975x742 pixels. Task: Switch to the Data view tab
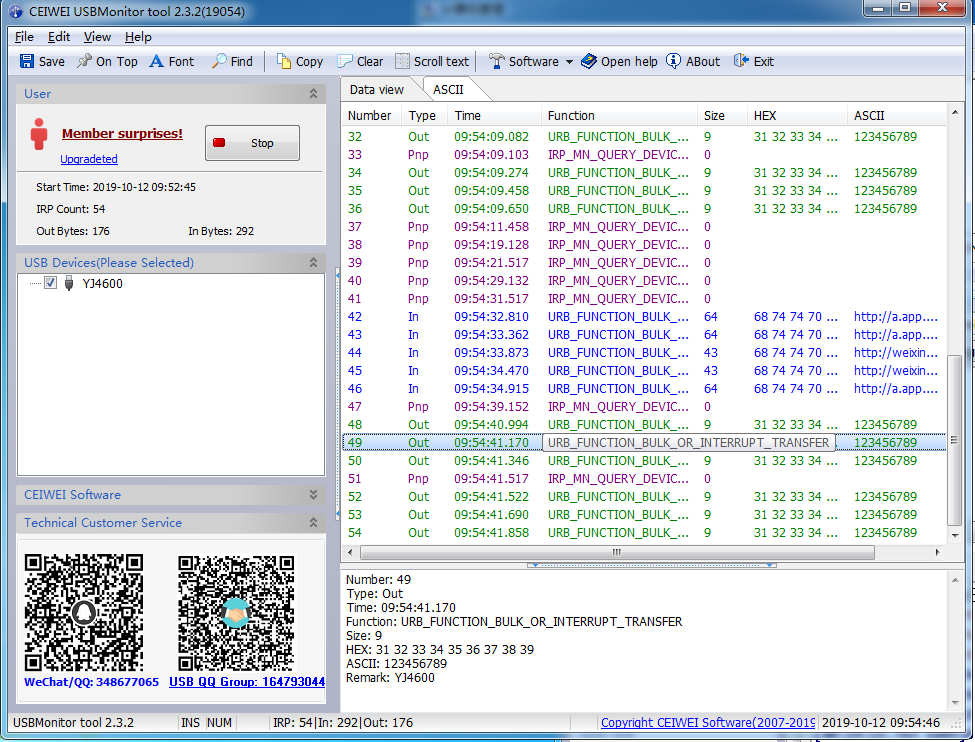(x=377, y=90)
